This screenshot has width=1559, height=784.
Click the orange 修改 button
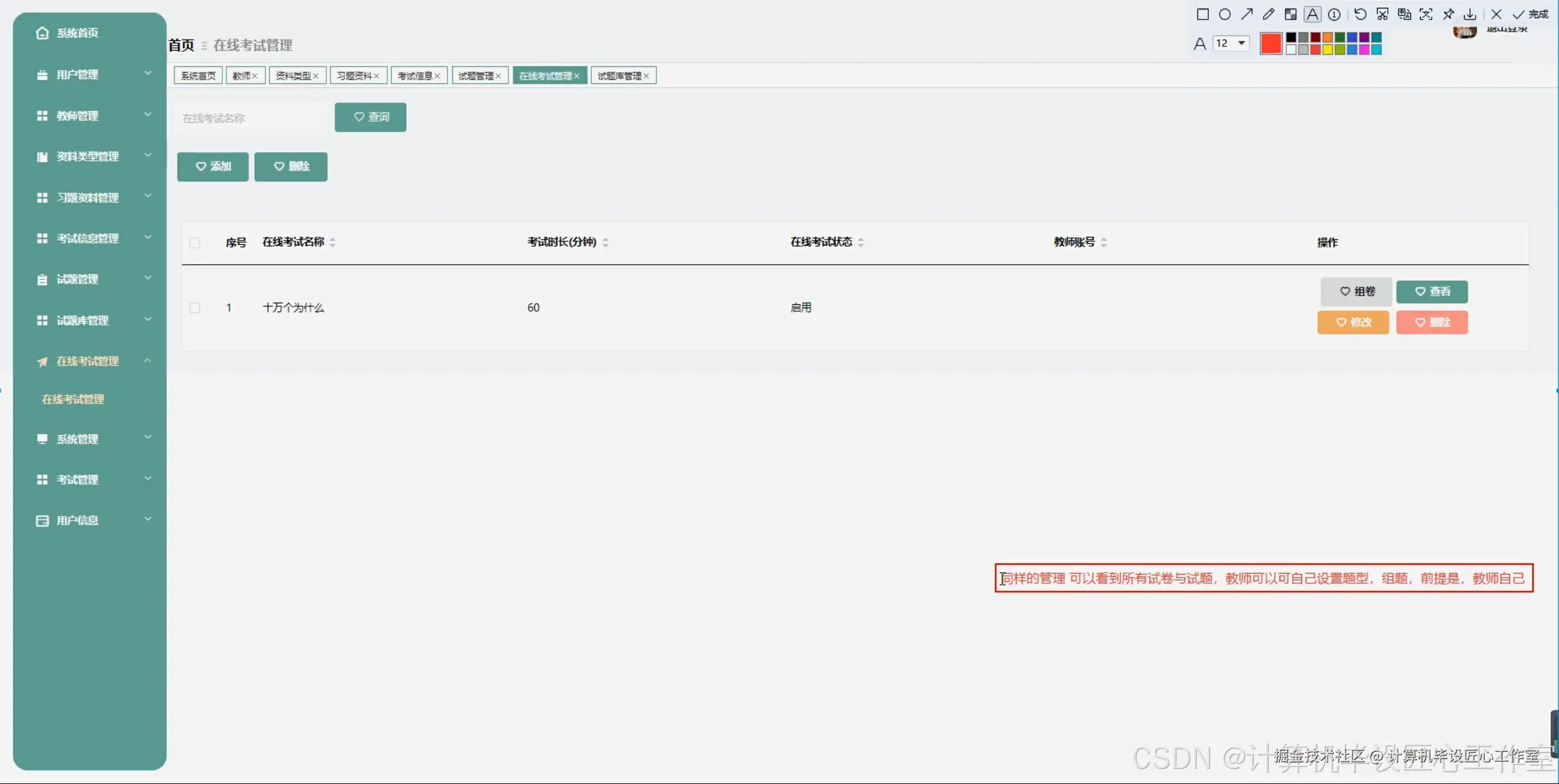click(1353, 322)
